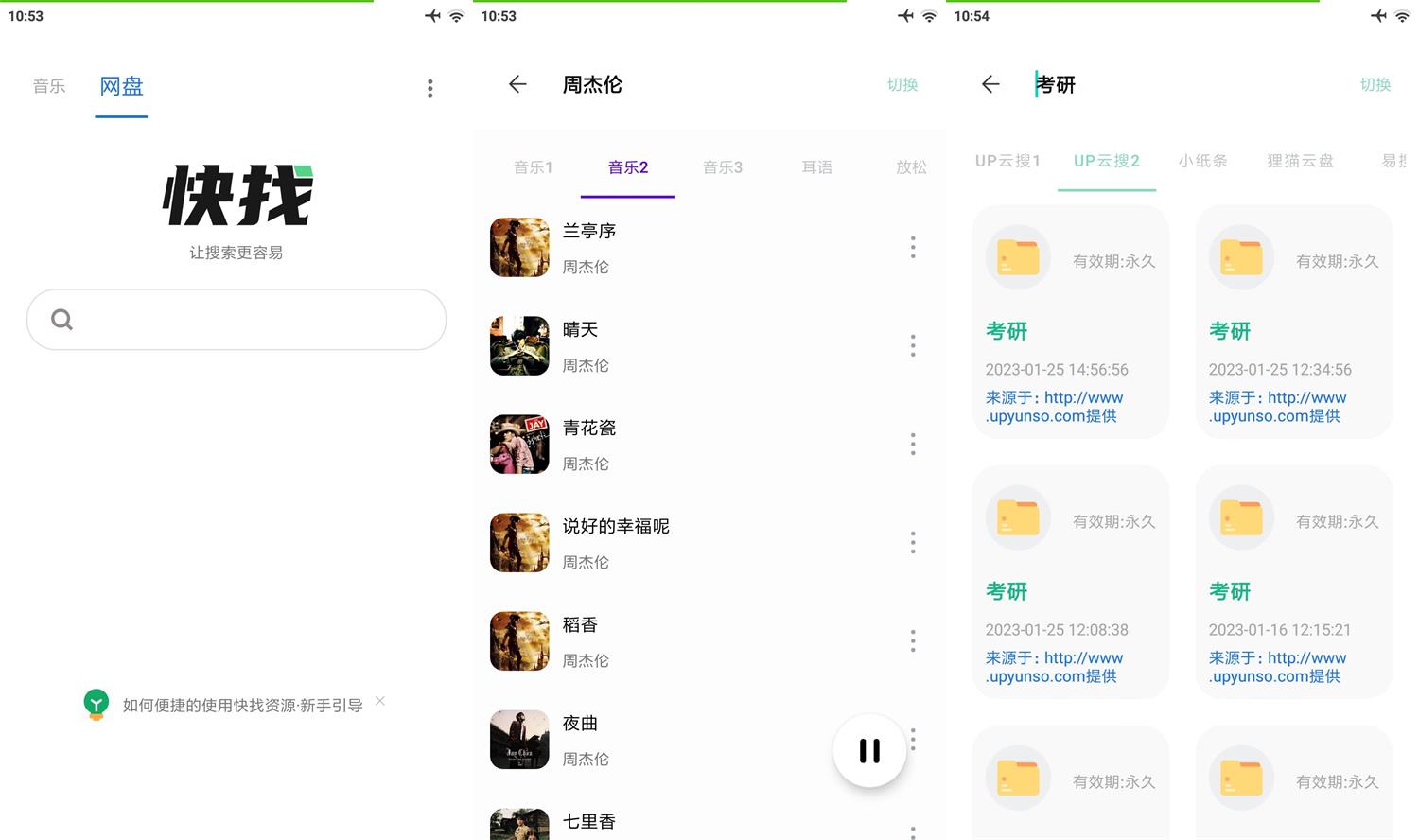Select the UP云搜1 tab
Screen dimensions: 1419x840
click(x=1007, y=161)
